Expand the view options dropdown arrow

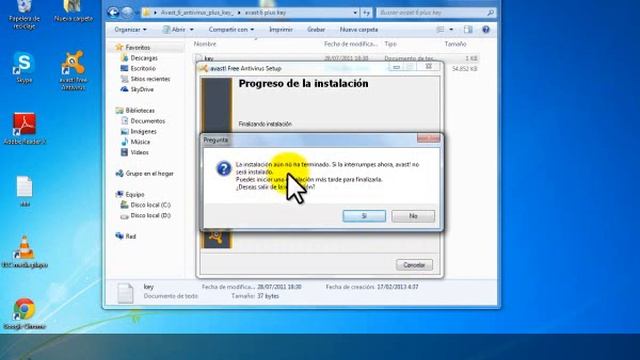(451, 29)
